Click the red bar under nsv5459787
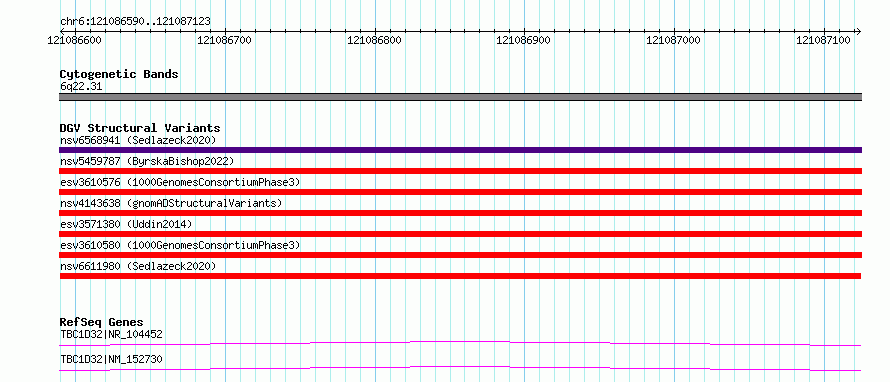The image size is (890, 382). click(x=460, y=171)
